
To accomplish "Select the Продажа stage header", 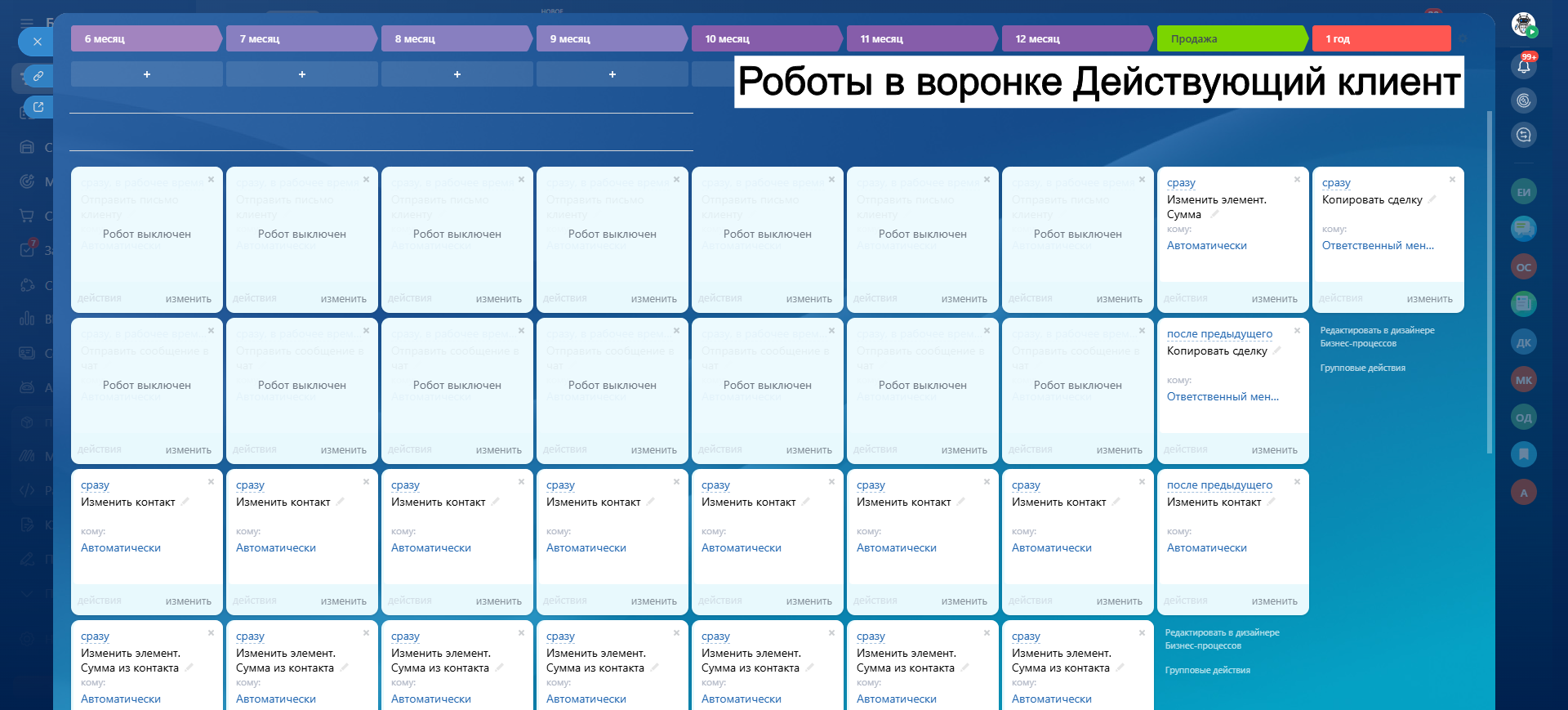I will [1231, 38].
